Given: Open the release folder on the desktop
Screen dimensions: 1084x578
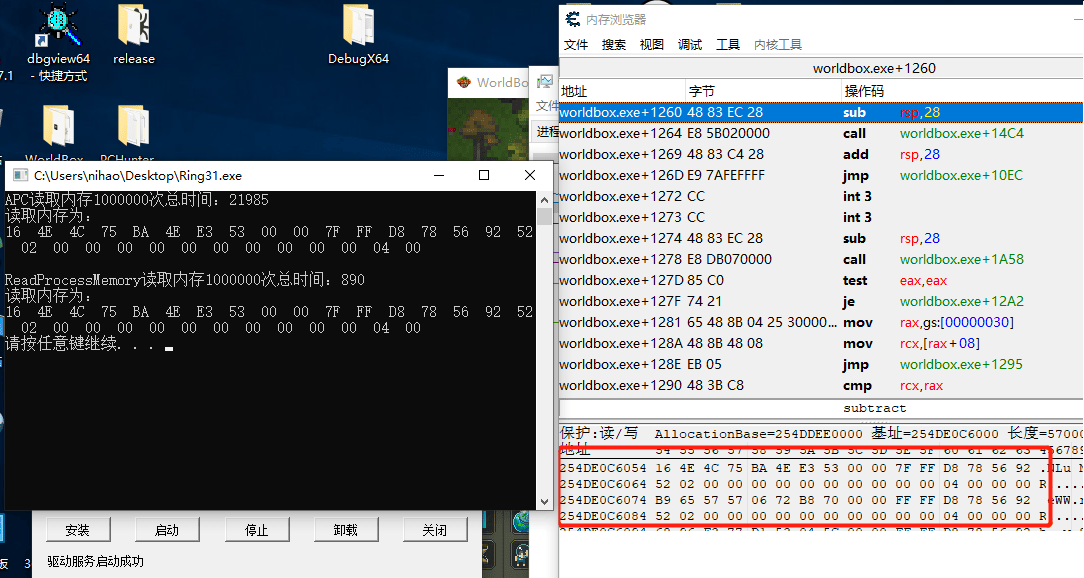Looking at the screenshot, I should click(133, 36).
